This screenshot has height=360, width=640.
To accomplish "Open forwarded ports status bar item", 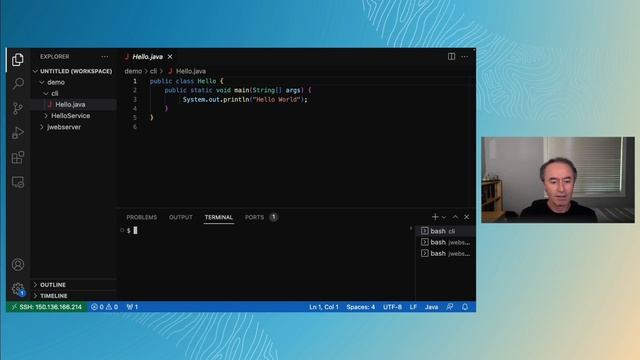I will (132, 307).
